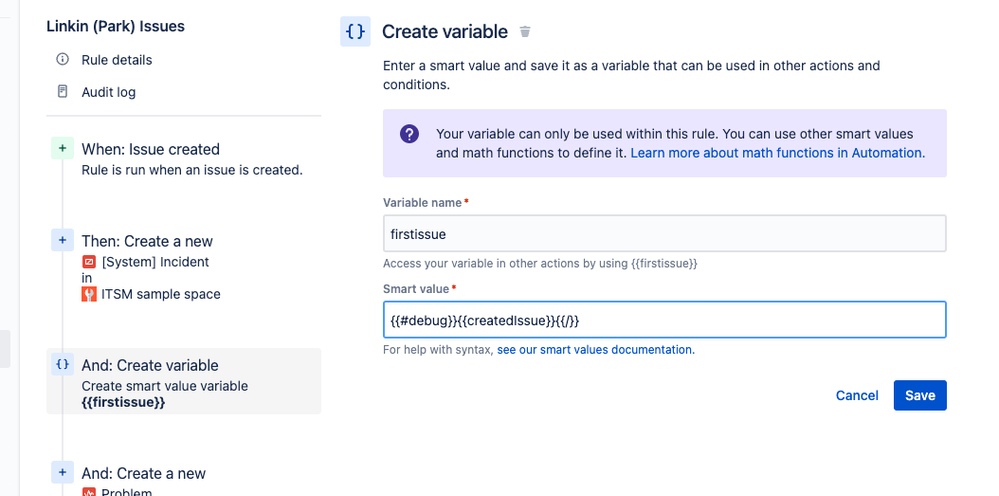This screenshot has width=999, height=496.
Task: Click the purple question mark info icon
Action: (x=409, y=134)
